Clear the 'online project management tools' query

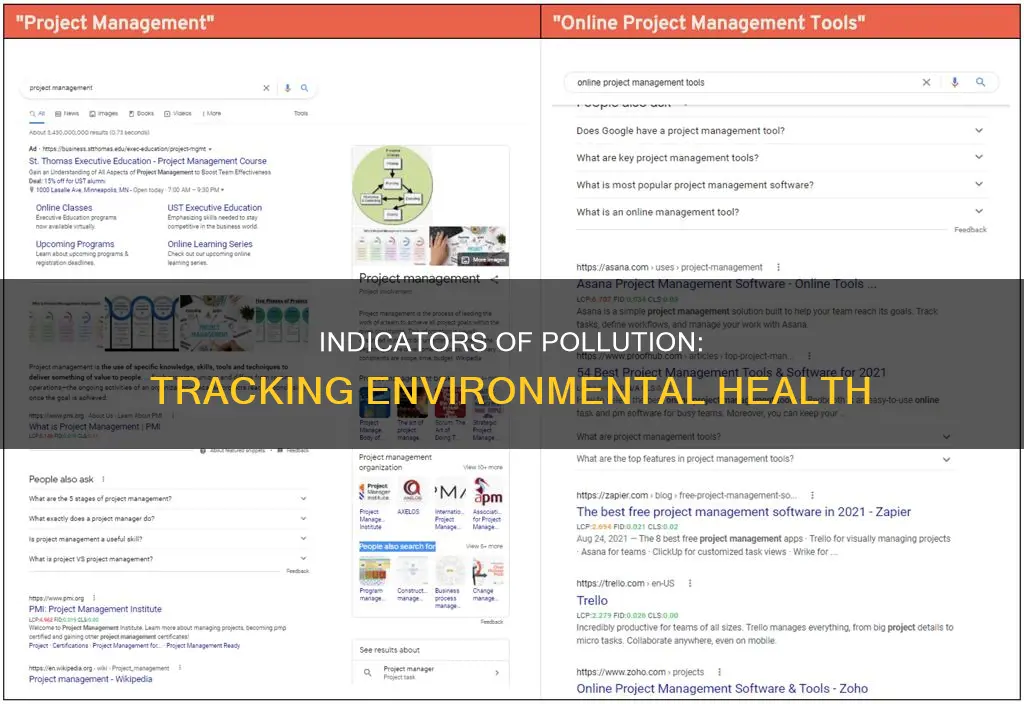(x=926, y=82)
